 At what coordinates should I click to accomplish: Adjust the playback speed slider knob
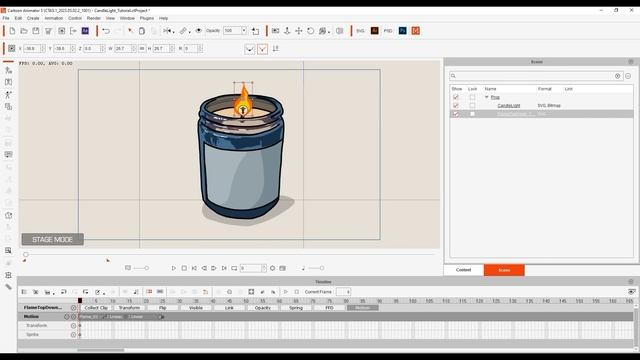(147, 268)
